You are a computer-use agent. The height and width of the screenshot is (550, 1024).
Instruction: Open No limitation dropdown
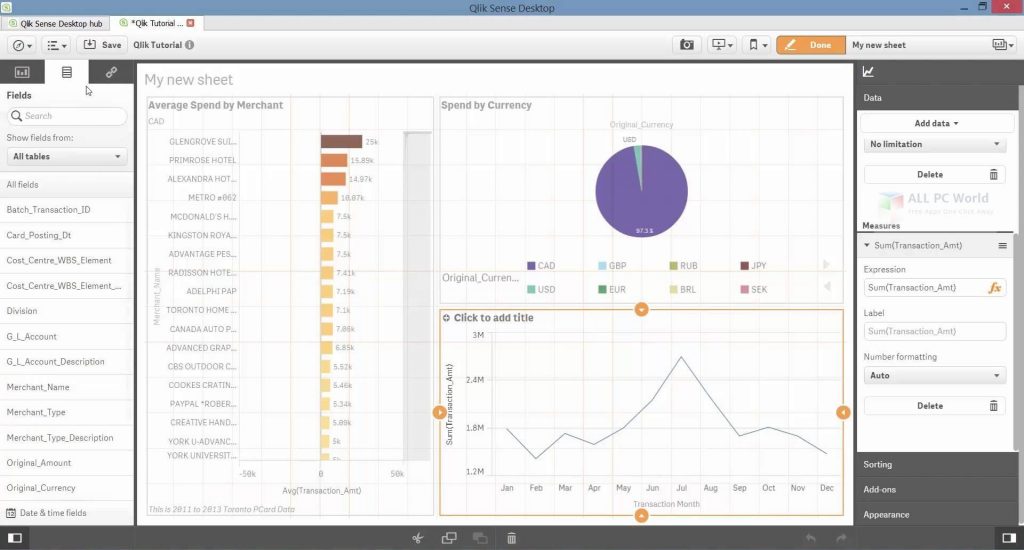(x=935, y=144)
